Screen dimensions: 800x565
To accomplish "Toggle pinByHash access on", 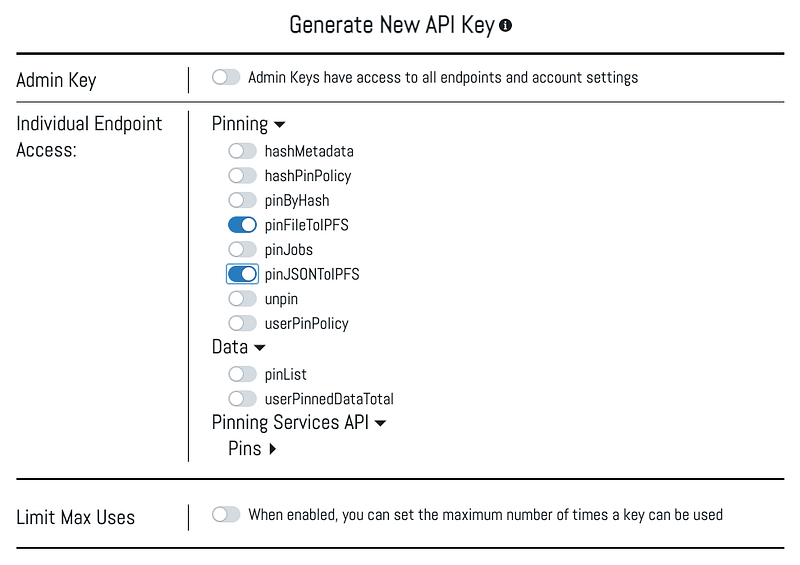I will pos(242,200).
